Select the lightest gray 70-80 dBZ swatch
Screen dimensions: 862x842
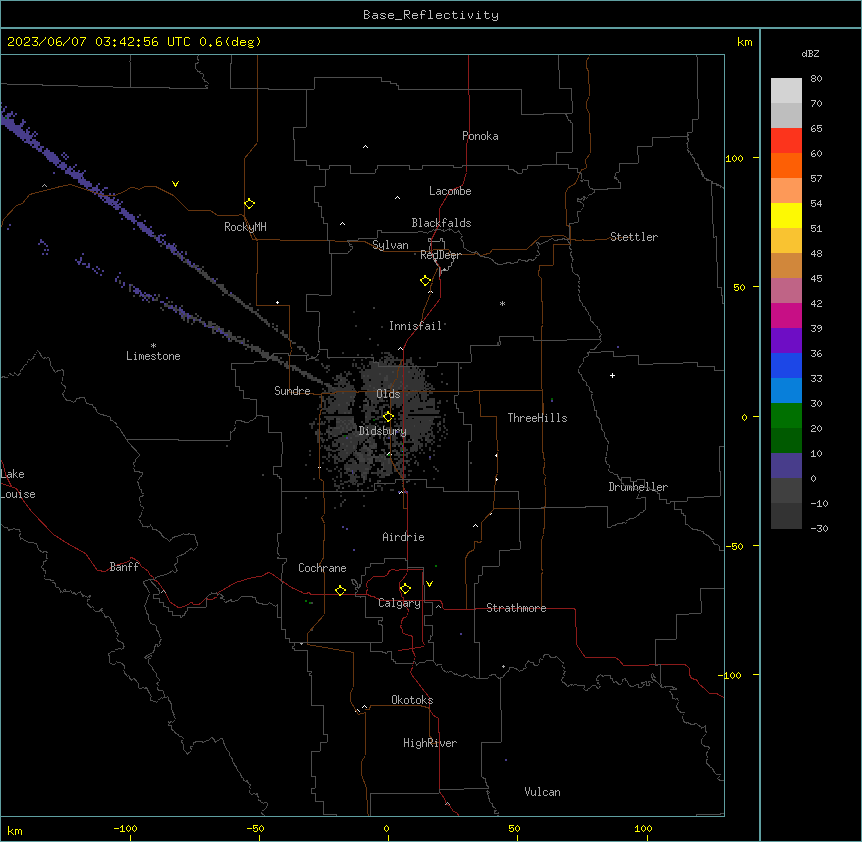pos(786,90)
